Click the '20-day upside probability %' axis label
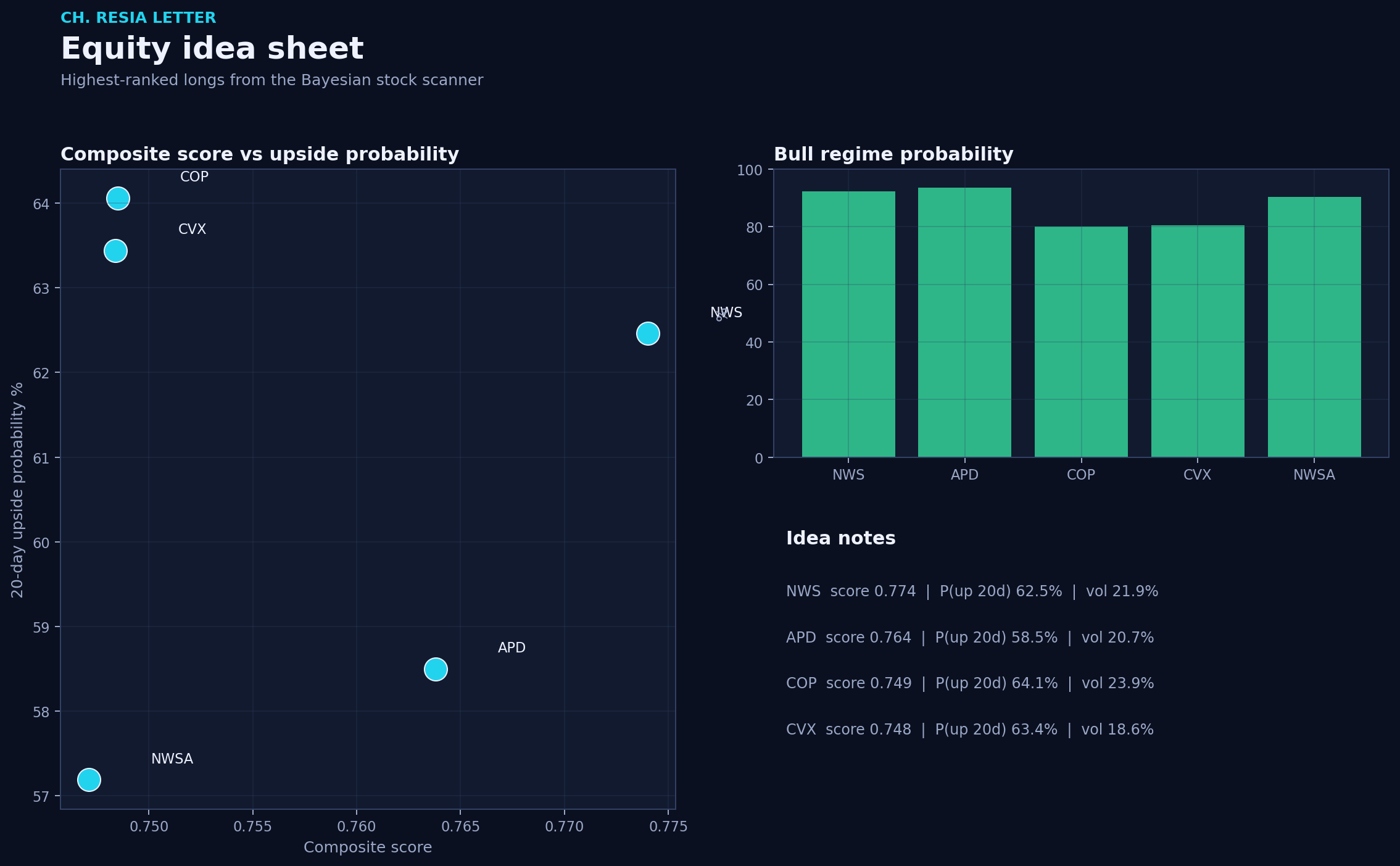This screenshot has width=1400, height=866. click(x=17, y=489)
